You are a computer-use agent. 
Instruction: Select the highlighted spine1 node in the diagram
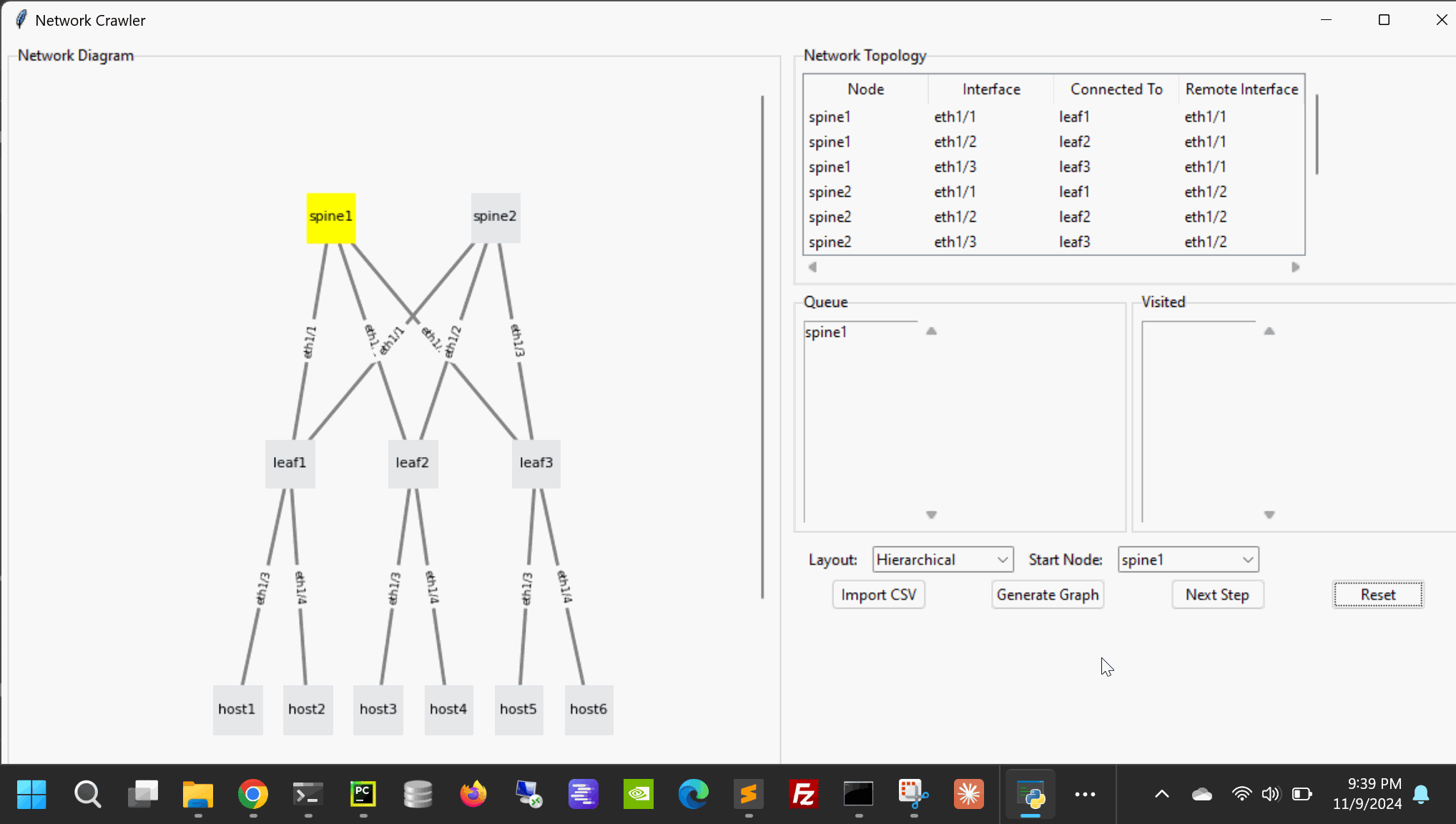pos(331,216)
